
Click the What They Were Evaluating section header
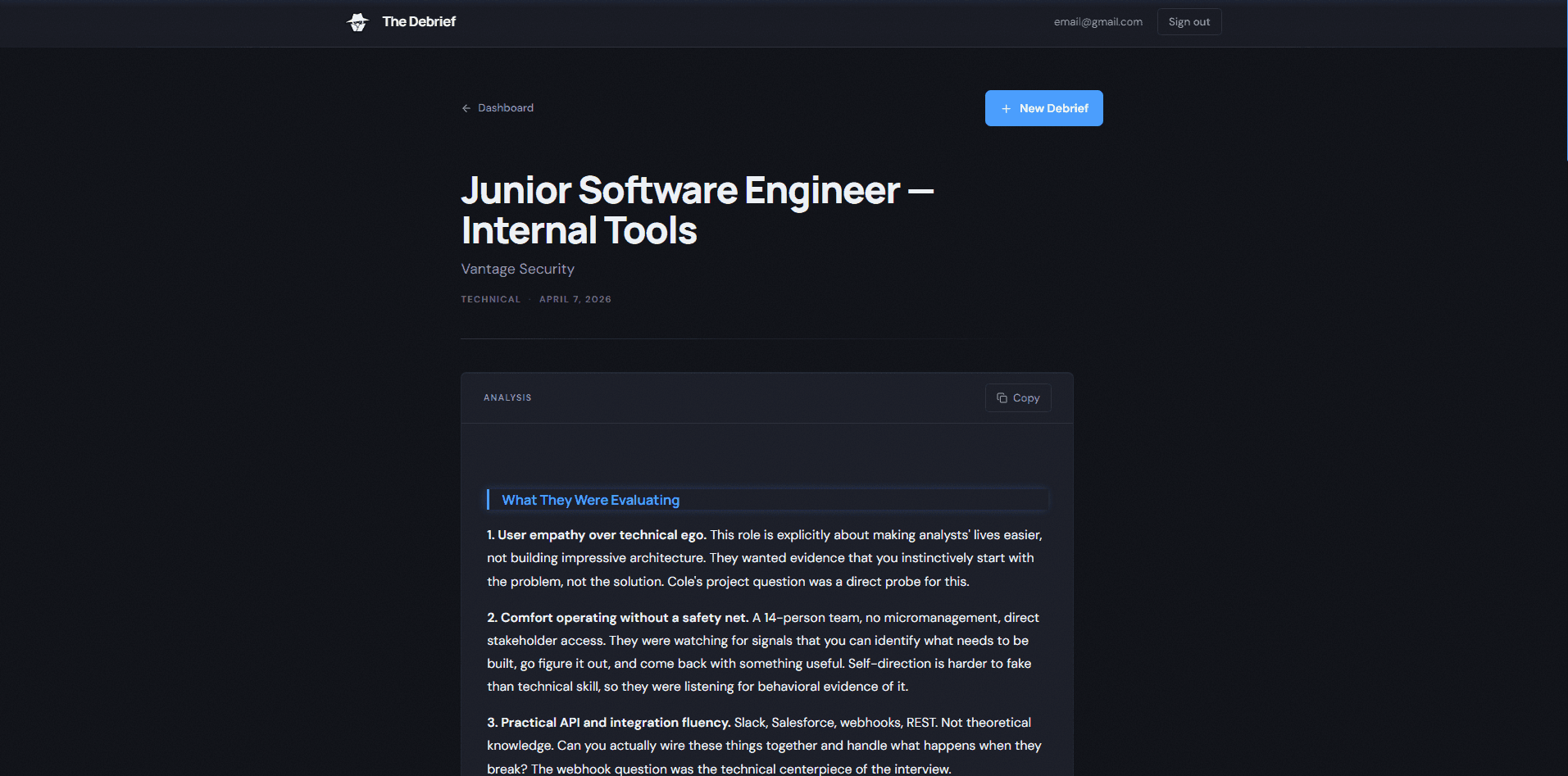point(590,500)
